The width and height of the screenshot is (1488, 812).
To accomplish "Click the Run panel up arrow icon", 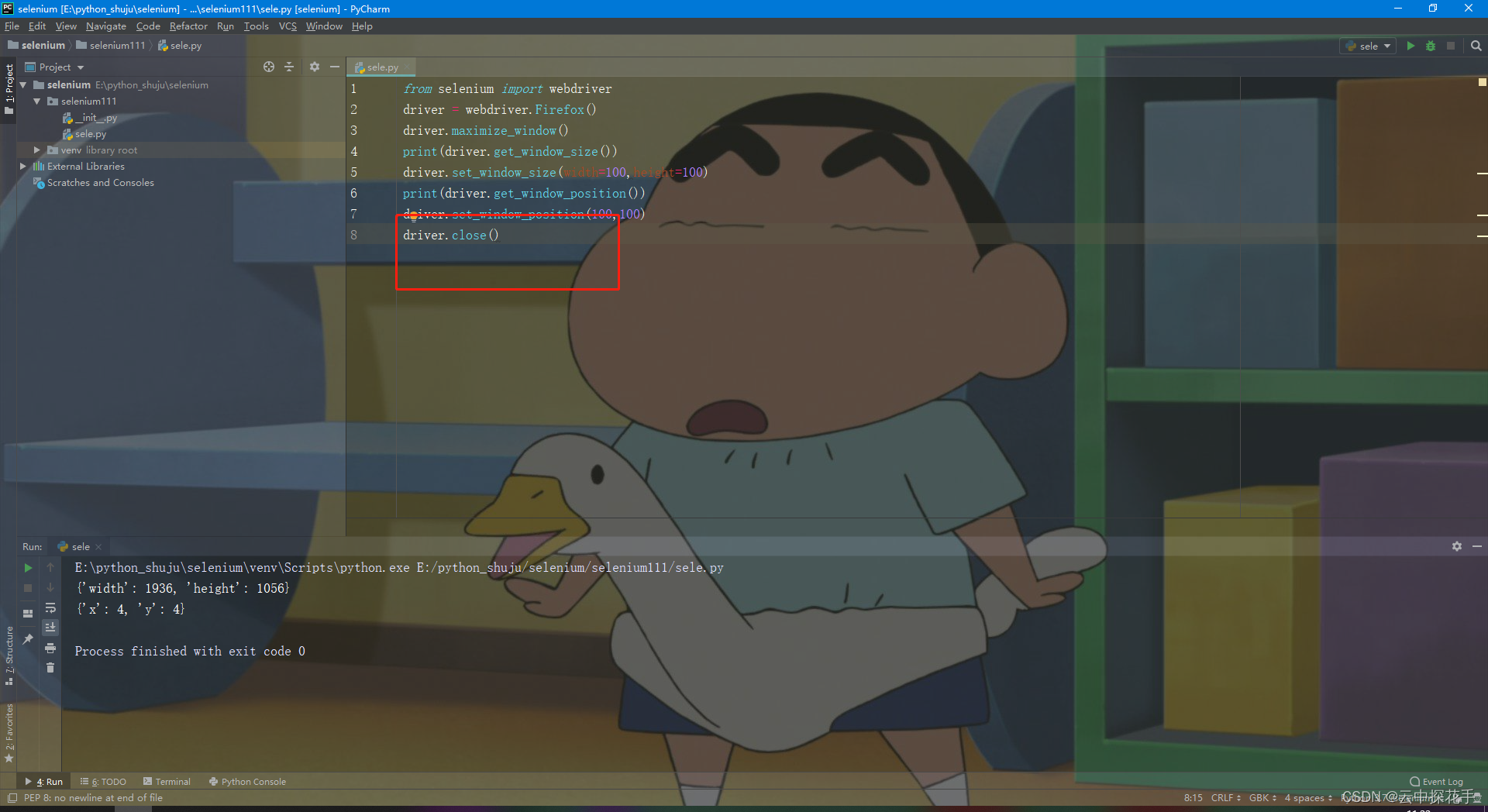I will (50, 568).
